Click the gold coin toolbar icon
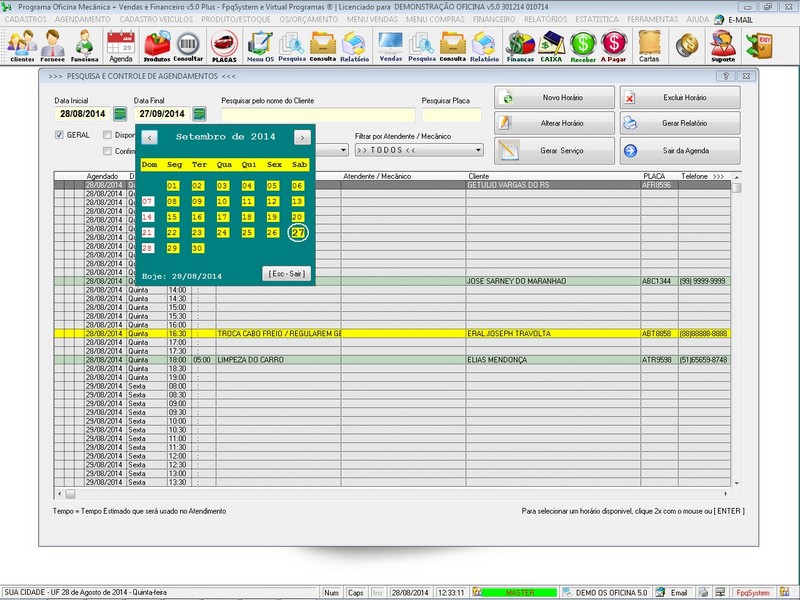Screen dimensions: 800x600 (x=687, y=45)
